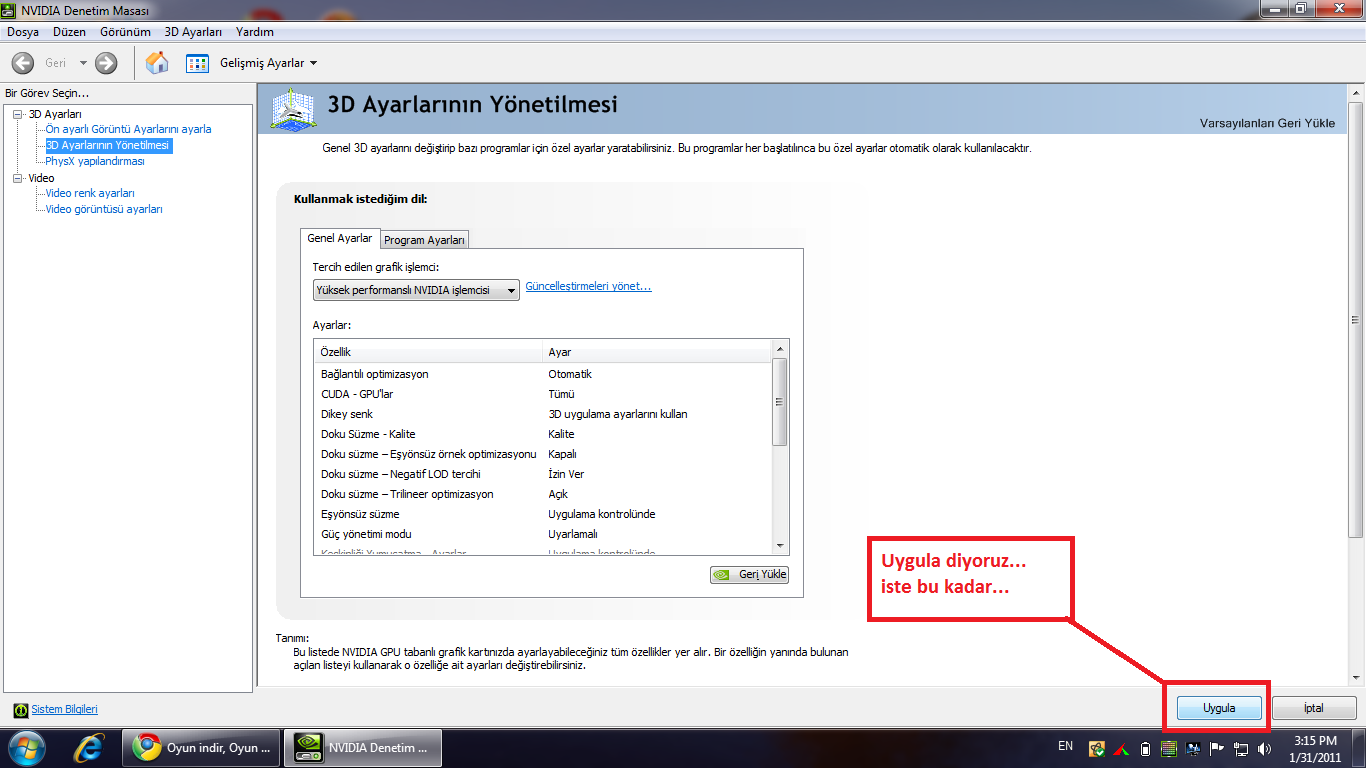Screen dimensions: 1366x768
Task: Click the tray icon with the green checkmark
Action: point(1097,748)
